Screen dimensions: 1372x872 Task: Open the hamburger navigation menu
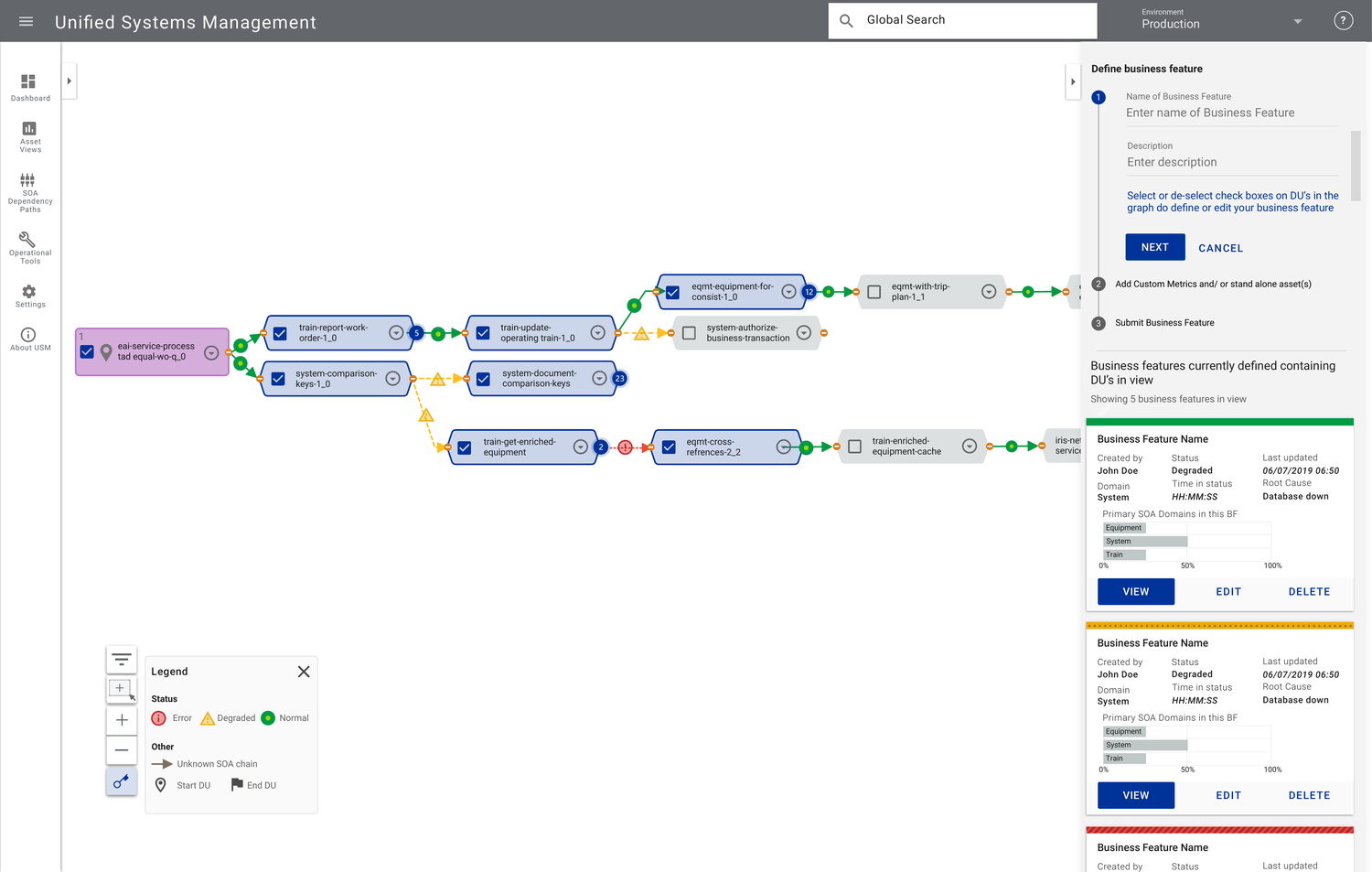27,21
